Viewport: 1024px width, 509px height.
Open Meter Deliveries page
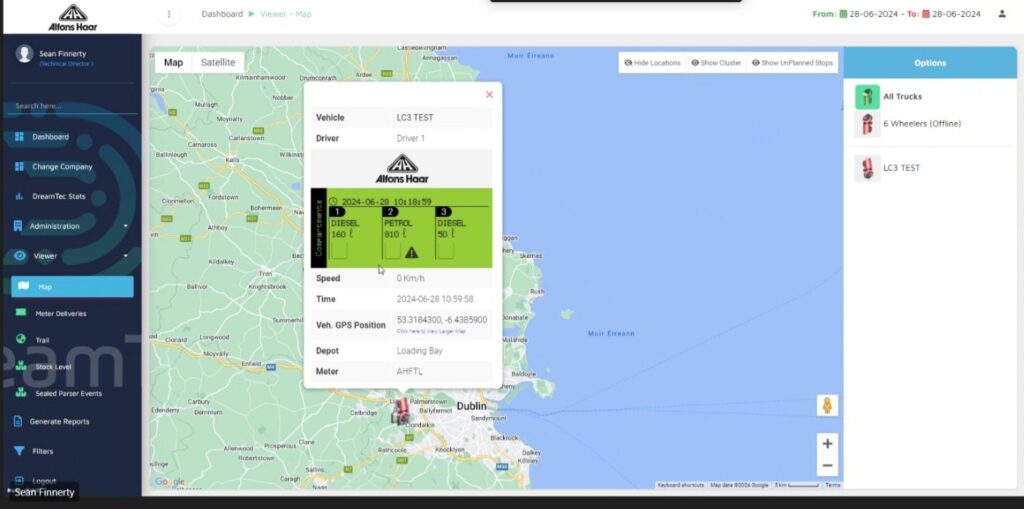pos(60,314)
